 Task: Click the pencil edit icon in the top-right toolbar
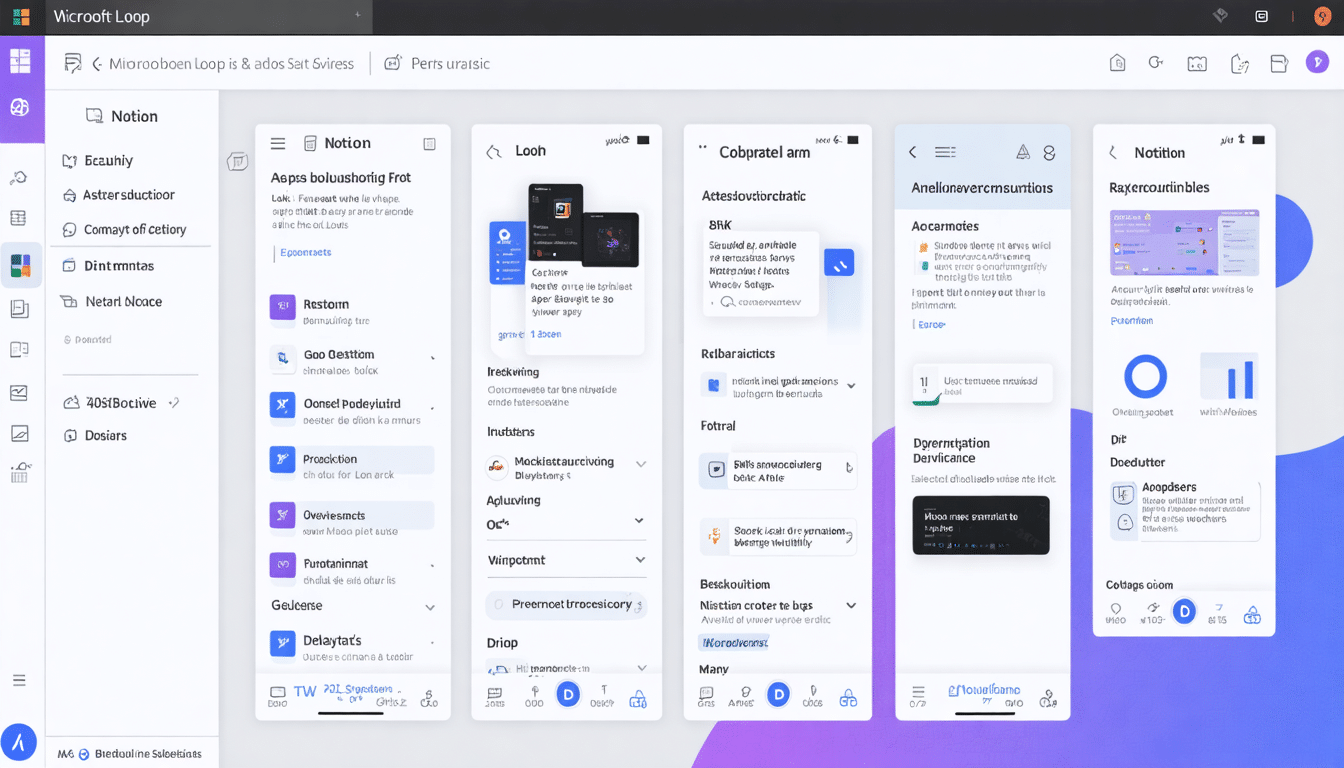[1240, 64]
